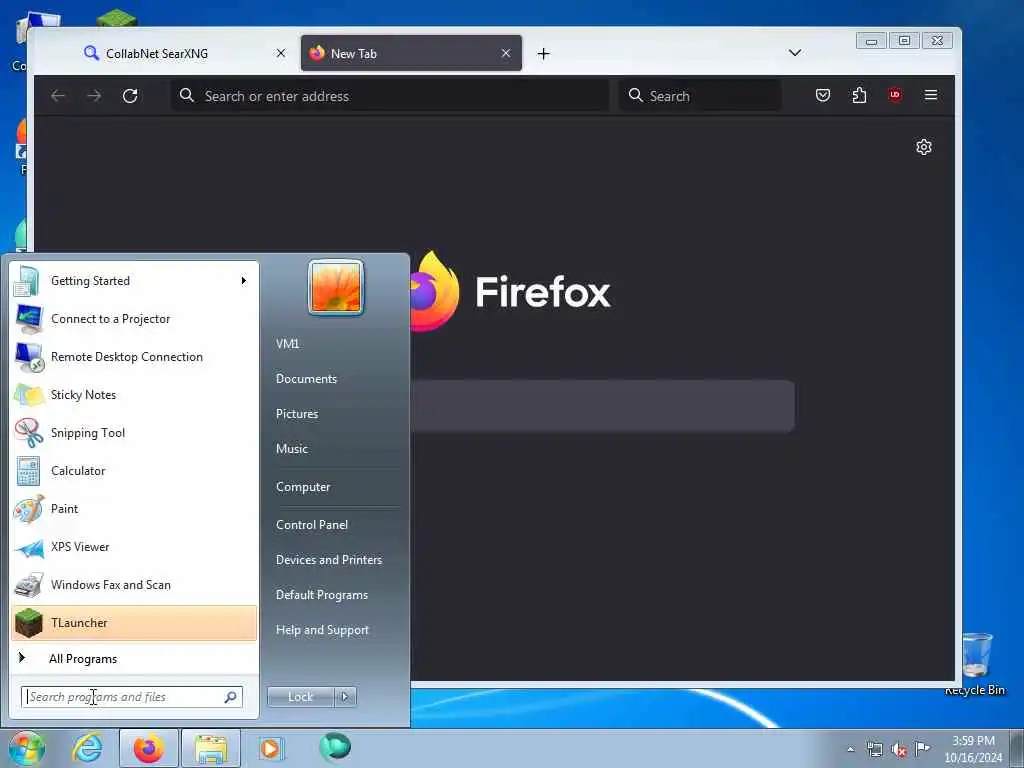Open Getting Started from Start menu
The width and height of the screenshot is (1024, 768).
[134, 281]
